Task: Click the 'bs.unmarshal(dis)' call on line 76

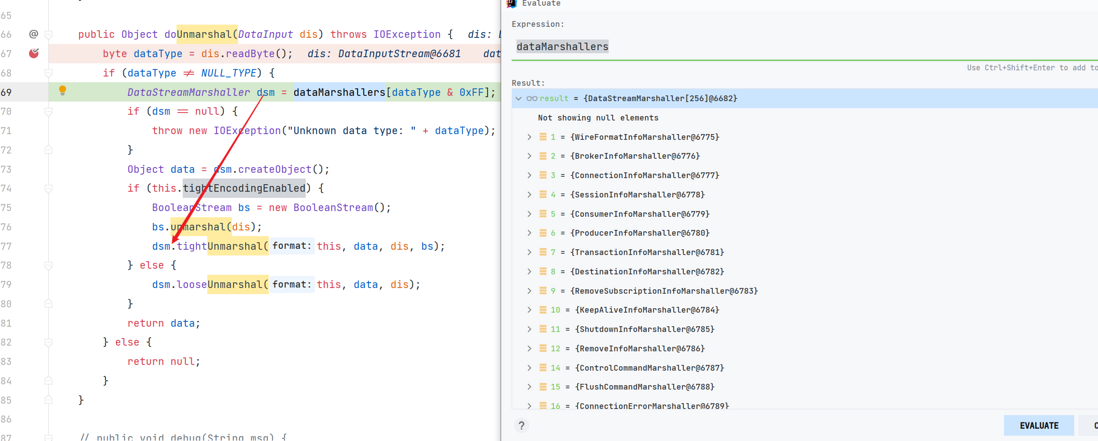Action: click(x=207, y=226)
